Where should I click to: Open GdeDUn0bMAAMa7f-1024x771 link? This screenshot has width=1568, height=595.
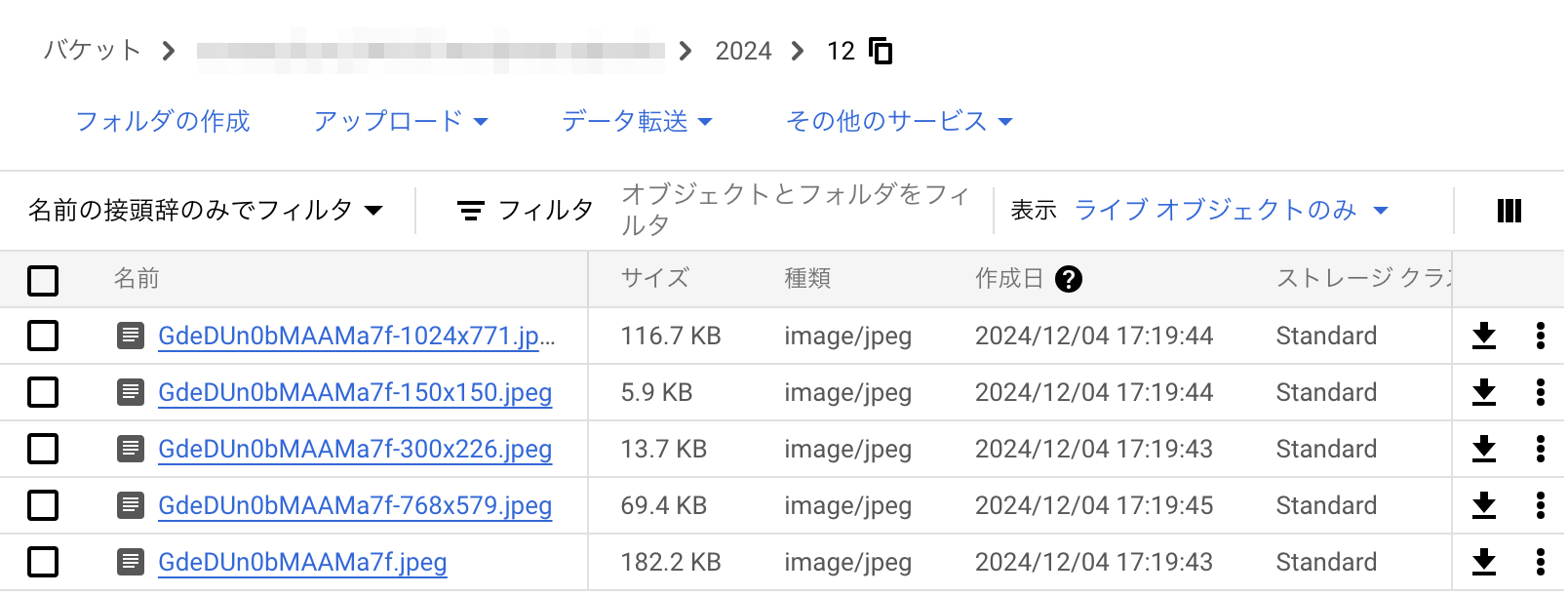coord(357,336)
